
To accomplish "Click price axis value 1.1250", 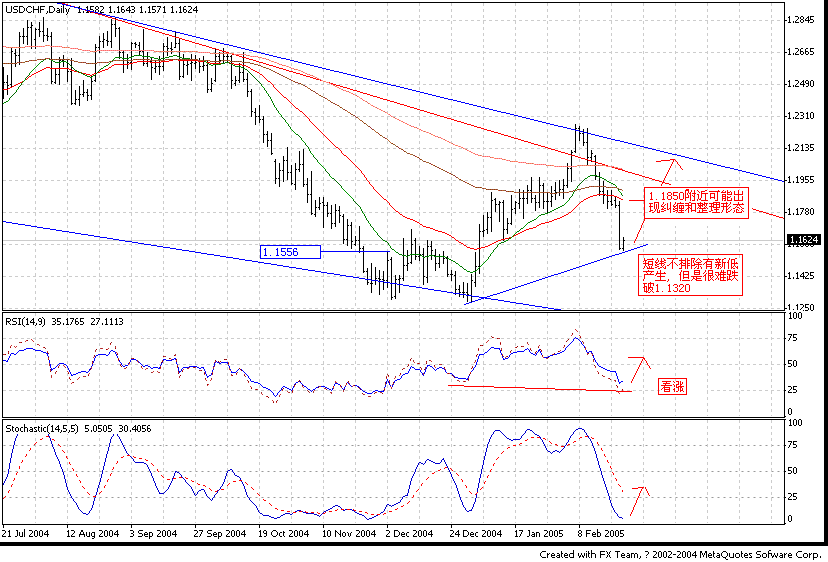I will pyautogui.click(x=801, y=307).
